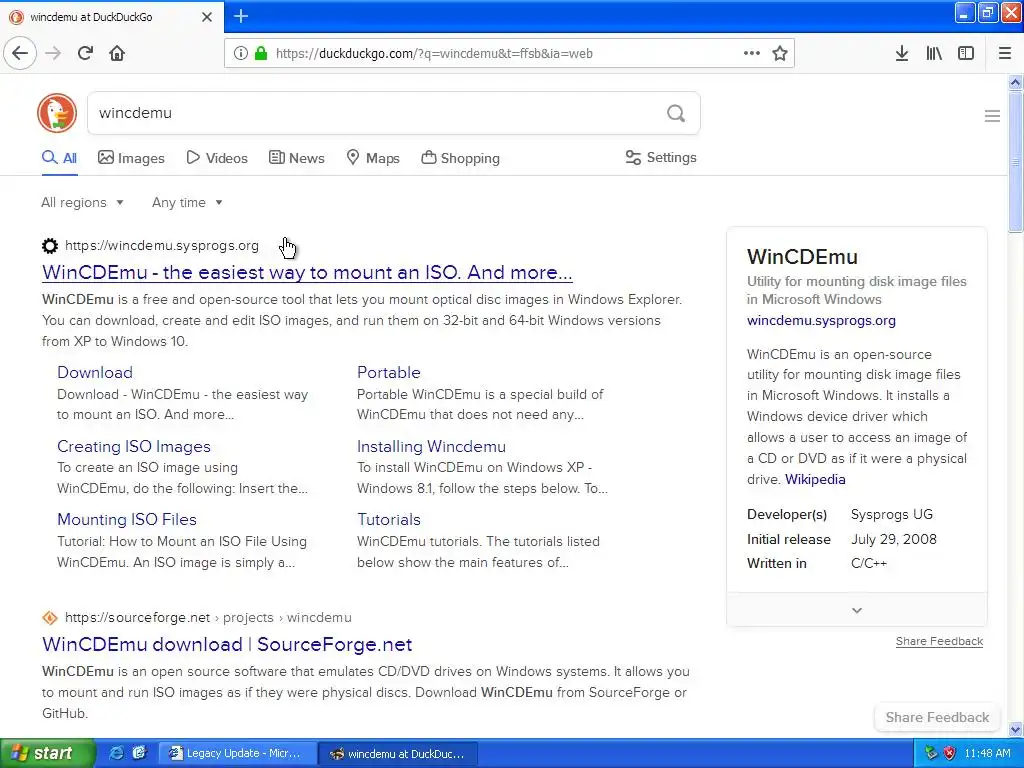This screenshot has height=768, width=1024.
Task: Click the forward navigation arrow
Action: [x=53, y=54]
